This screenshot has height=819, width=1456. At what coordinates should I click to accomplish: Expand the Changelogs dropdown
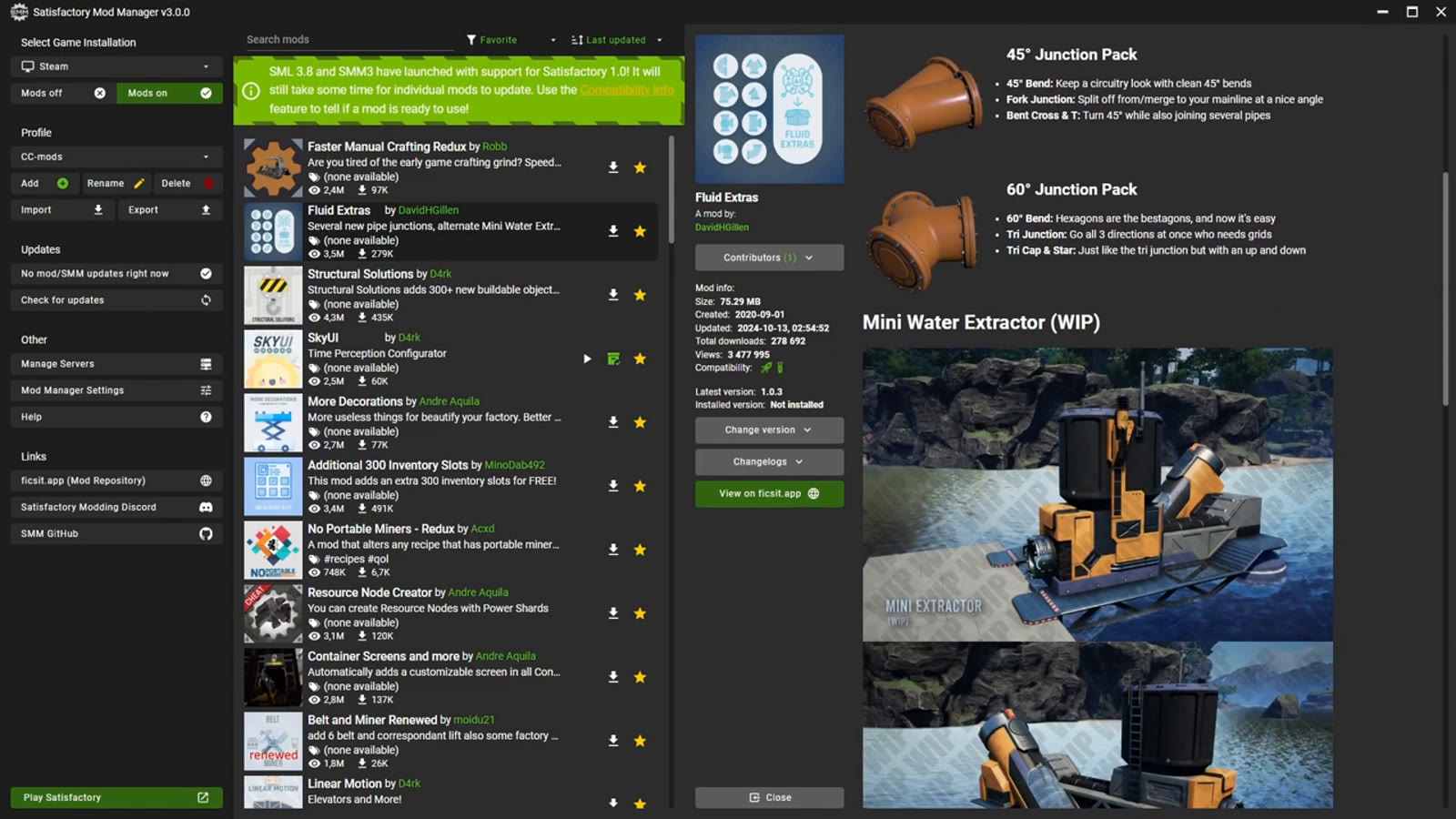pos(769,461)
